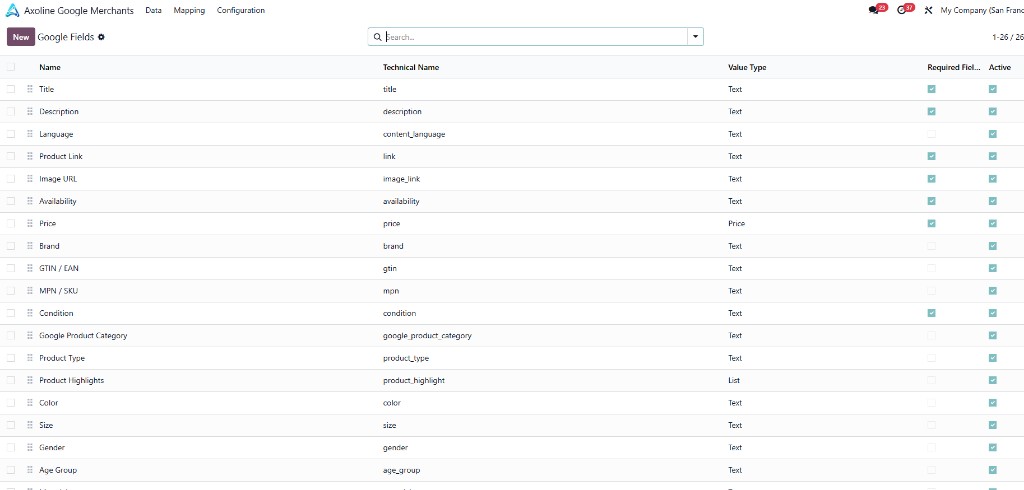Open the Google Product Category record
Viewport: 1024px width, 490px height.
83,336
